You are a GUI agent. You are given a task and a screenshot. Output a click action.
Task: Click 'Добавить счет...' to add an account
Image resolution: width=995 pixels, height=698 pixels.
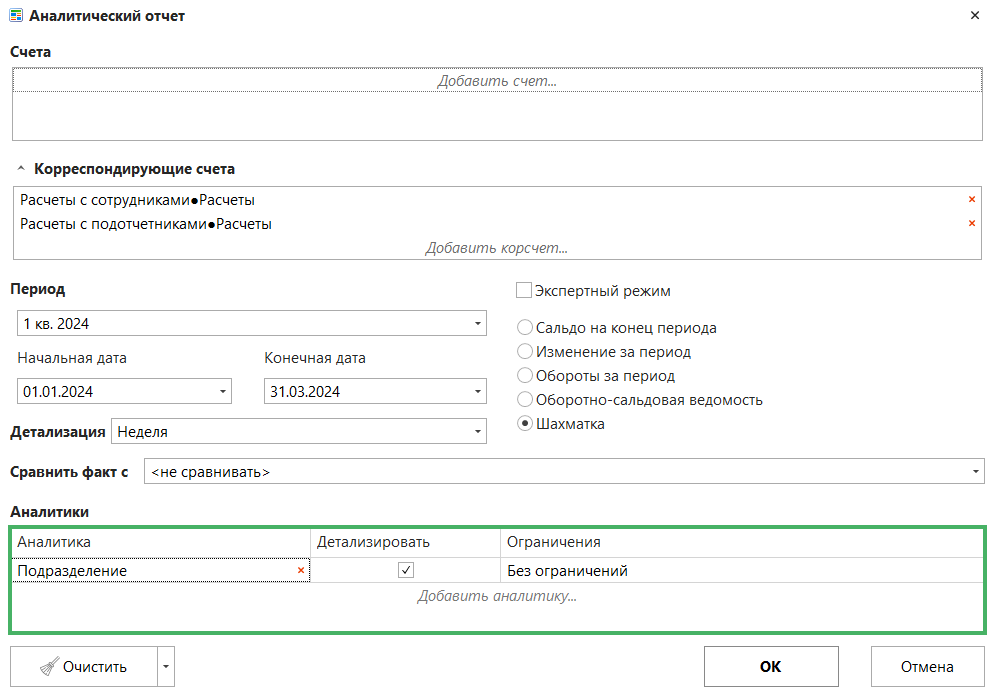[x=497, y=81]
